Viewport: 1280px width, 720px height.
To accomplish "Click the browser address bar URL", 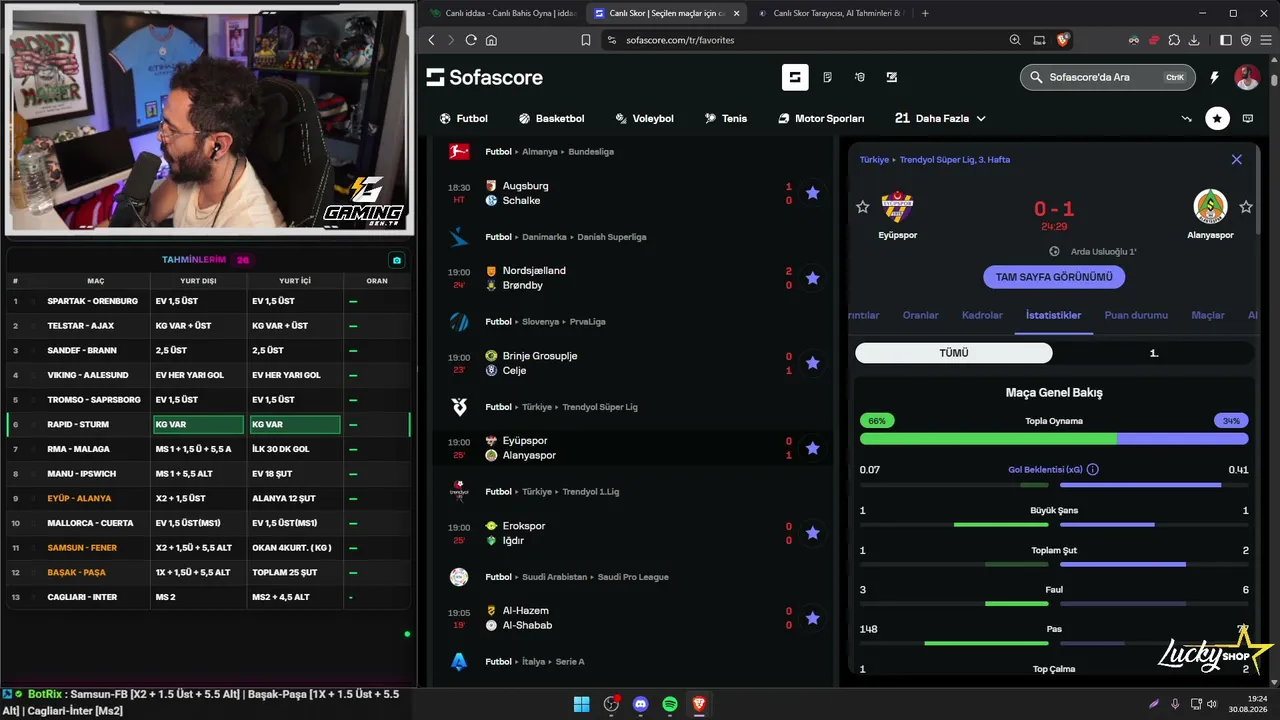I will point(680,40).
